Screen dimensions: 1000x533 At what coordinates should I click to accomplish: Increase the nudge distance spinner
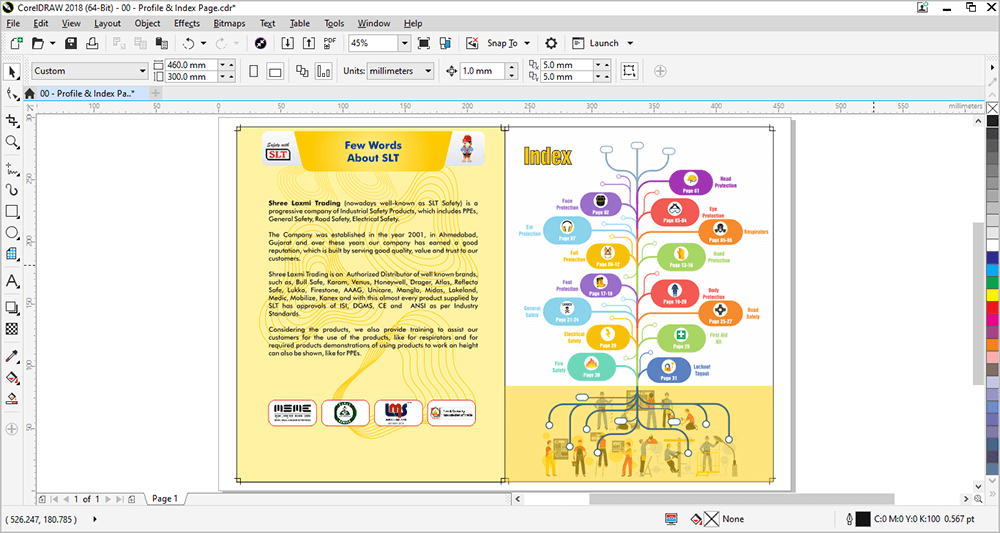pos(511,67)
